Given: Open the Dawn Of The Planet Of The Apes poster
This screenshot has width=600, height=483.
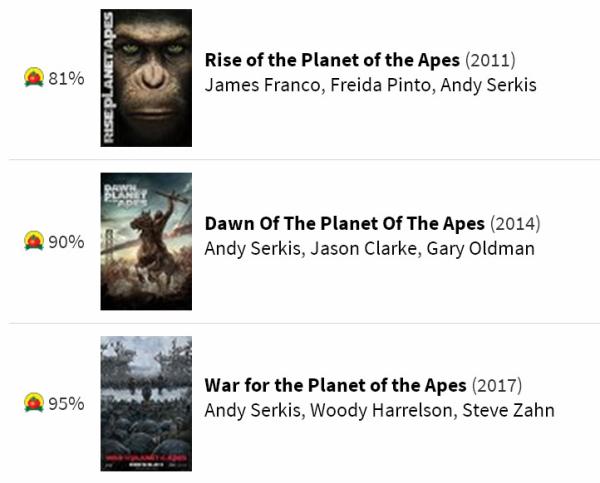Looking at the screenshot, I should [x=146, y=241].
